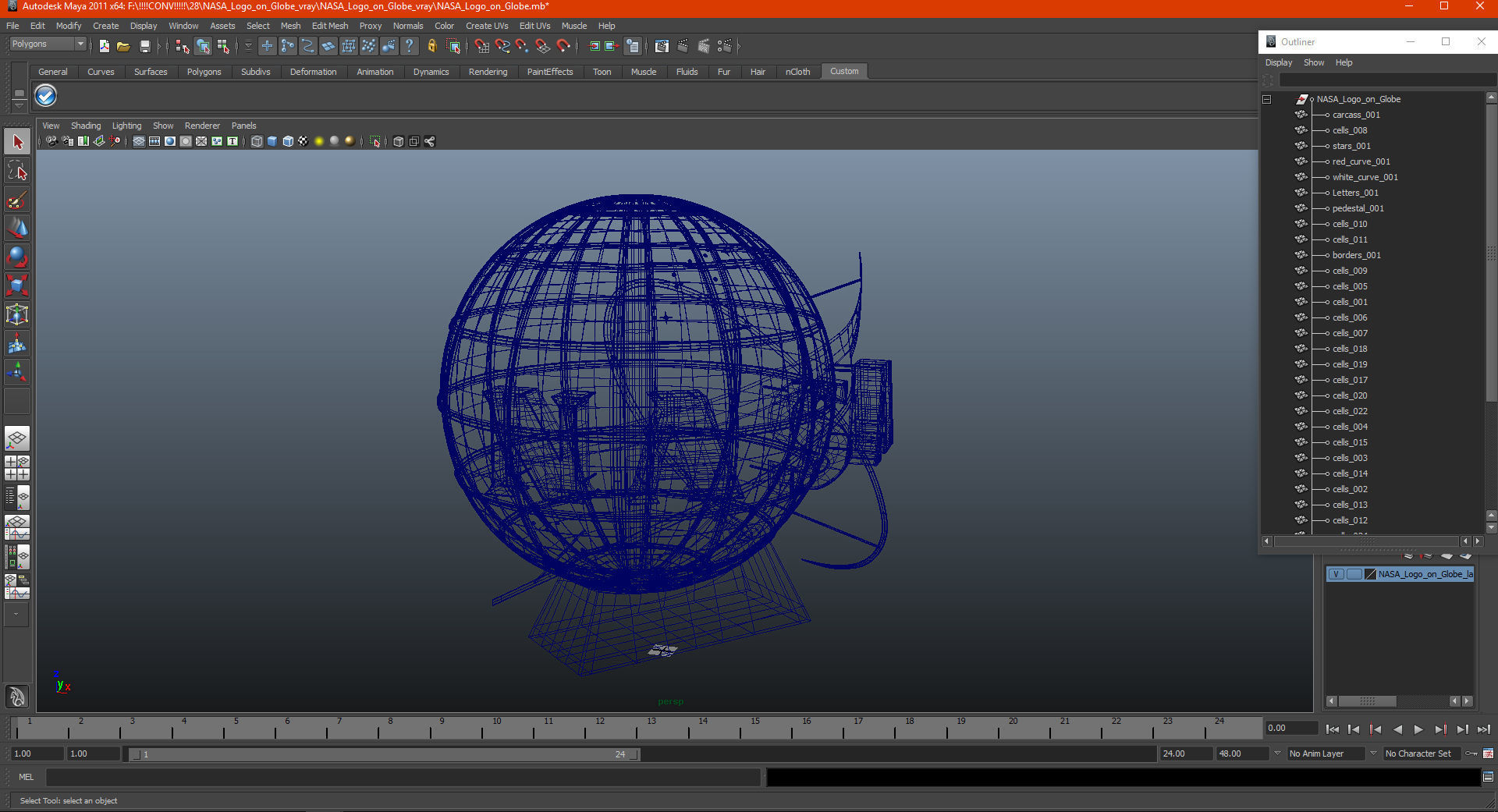Switch to four view layout
1498x812 pixels.
pos(17,468)
